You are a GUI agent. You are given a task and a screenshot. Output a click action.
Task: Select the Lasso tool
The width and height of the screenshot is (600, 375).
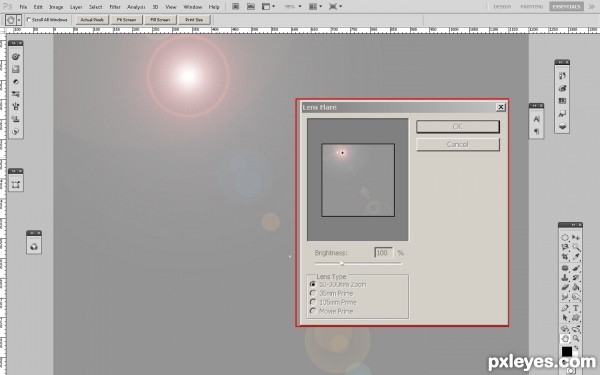coord(565,247)
